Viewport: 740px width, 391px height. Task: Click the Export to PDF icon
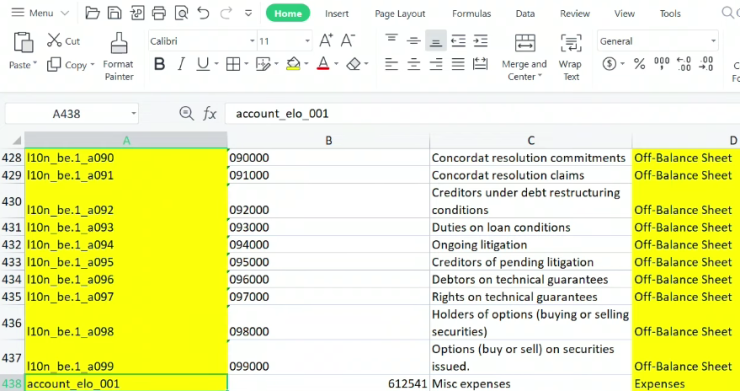(137, 13)
